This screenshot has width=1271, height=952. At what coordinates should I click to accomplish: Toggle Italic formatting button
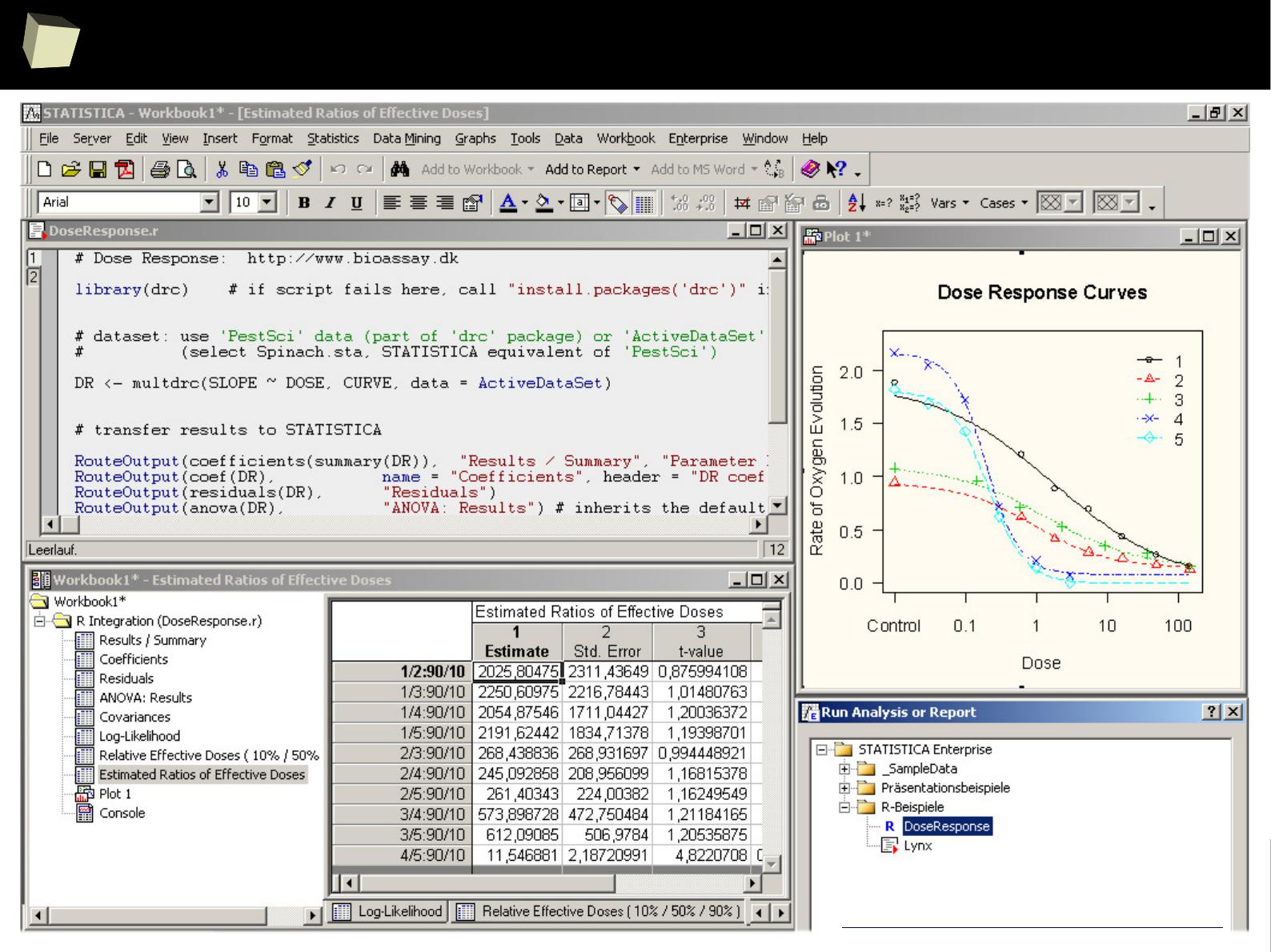tap(330, 203)
